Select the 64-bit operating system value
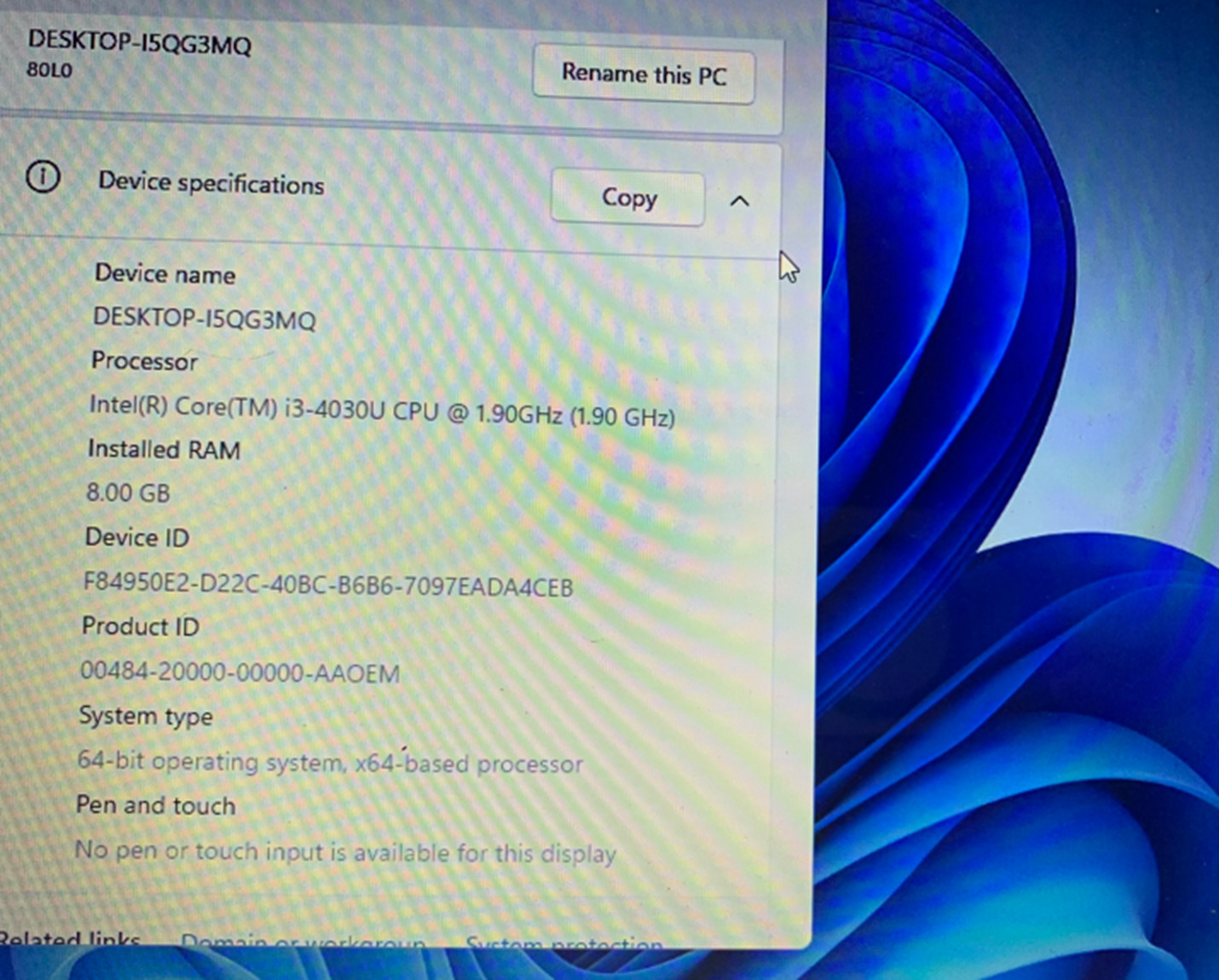This screenshot has width=1219, height=980. click(x=330, y=762)
